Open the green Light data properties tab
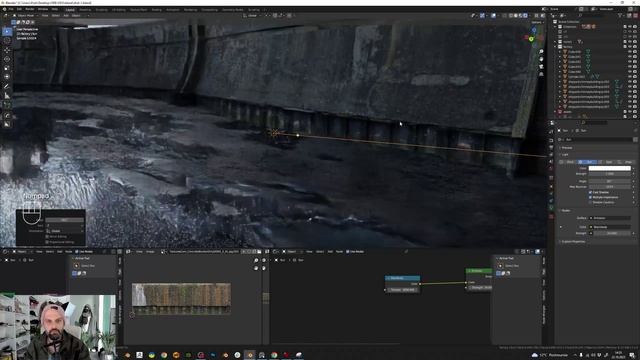640x360 pixels. coord(551,208)
